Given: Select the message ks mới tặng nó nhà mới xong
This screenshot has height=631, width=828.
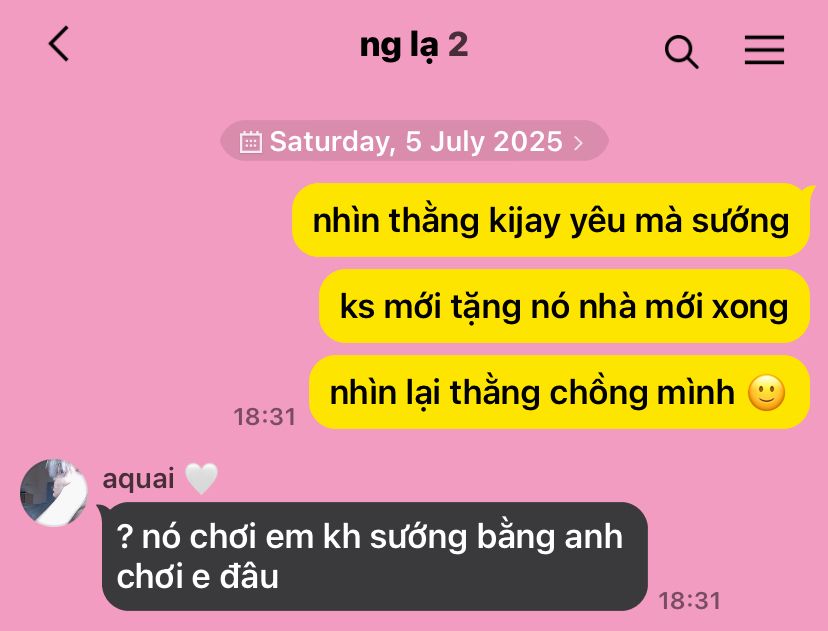Looking at the screenshot, I should click(564, 306).
